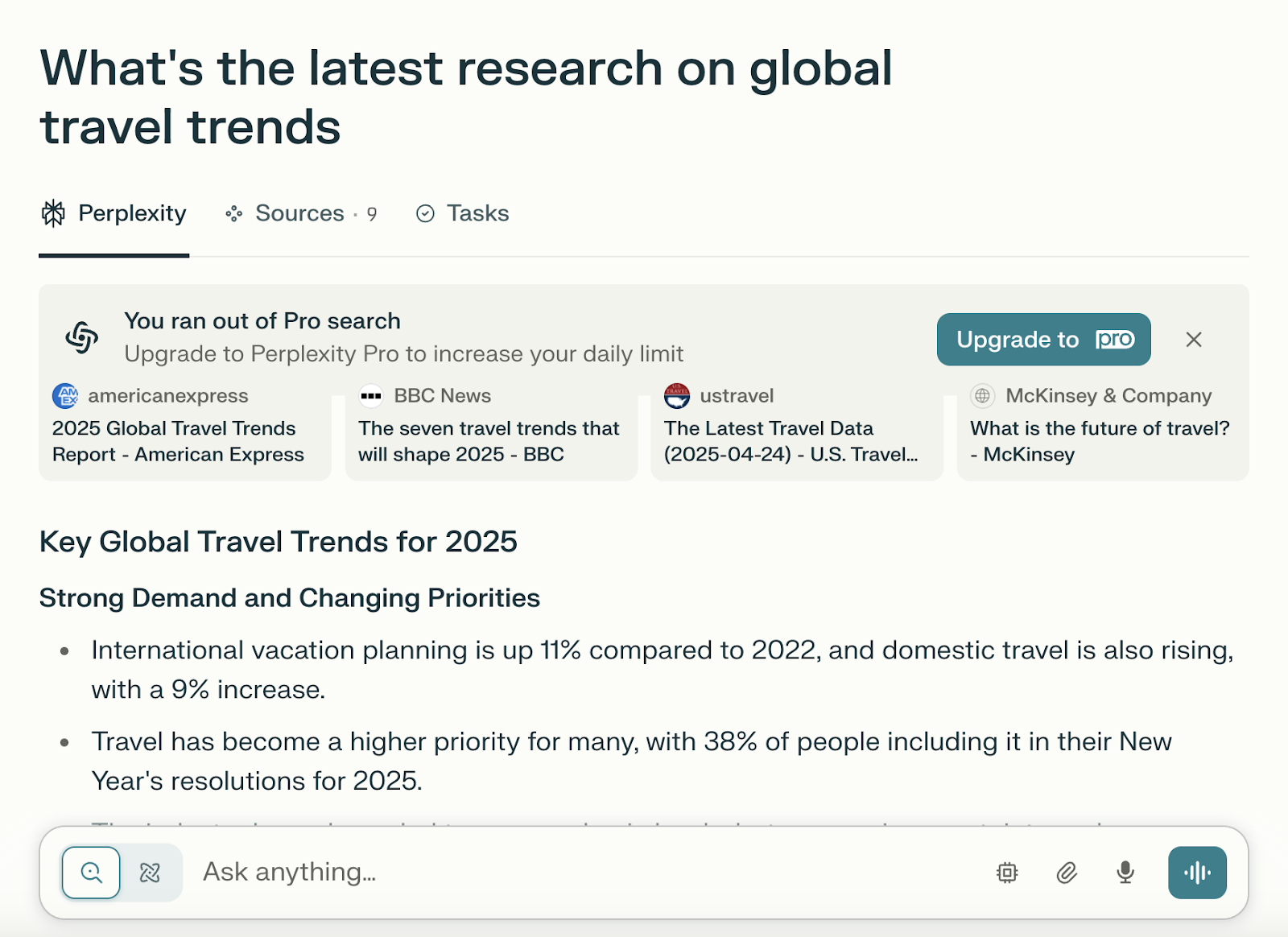The image size is (1288, 937).
Task: Open the Tasks tab
Action: pyautogui.click(x=462, y=213)
